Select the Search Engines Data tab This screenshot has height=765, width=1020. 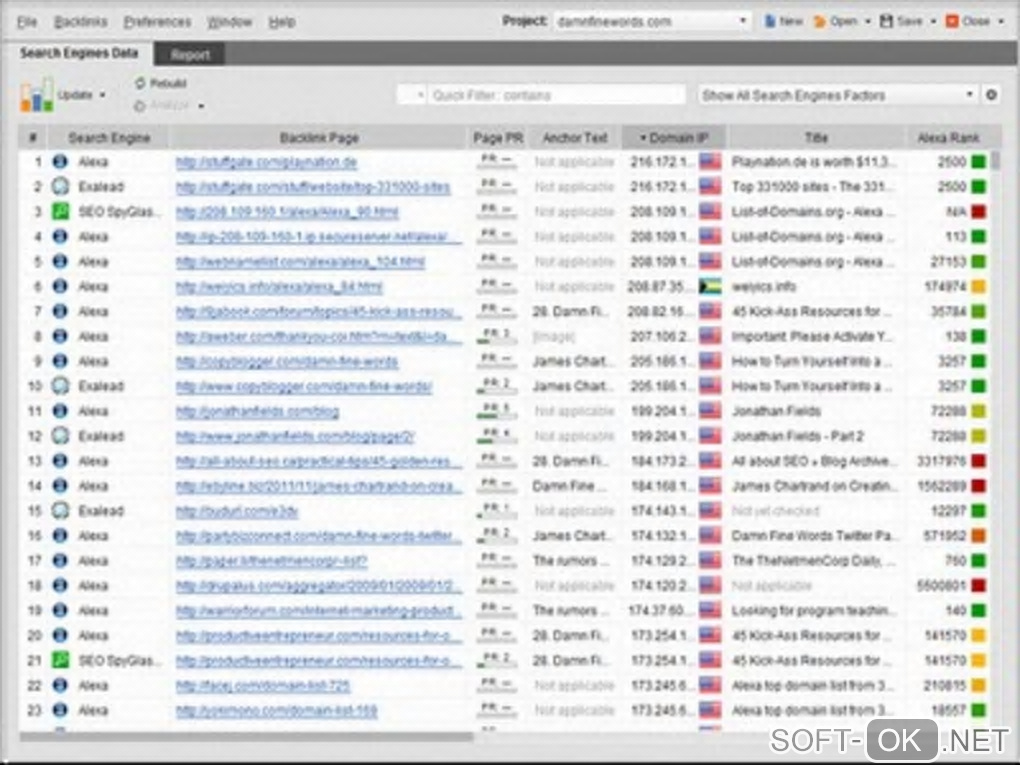point(79,53)
